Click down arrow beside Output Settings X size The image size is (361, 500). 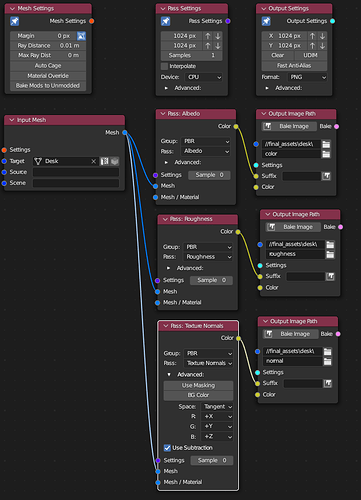(x=322, y=36)
